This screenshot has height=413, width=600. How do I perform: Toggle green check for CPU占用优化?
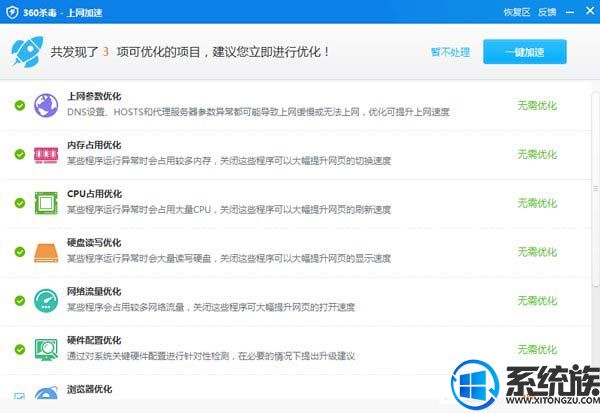pos(20,203)
